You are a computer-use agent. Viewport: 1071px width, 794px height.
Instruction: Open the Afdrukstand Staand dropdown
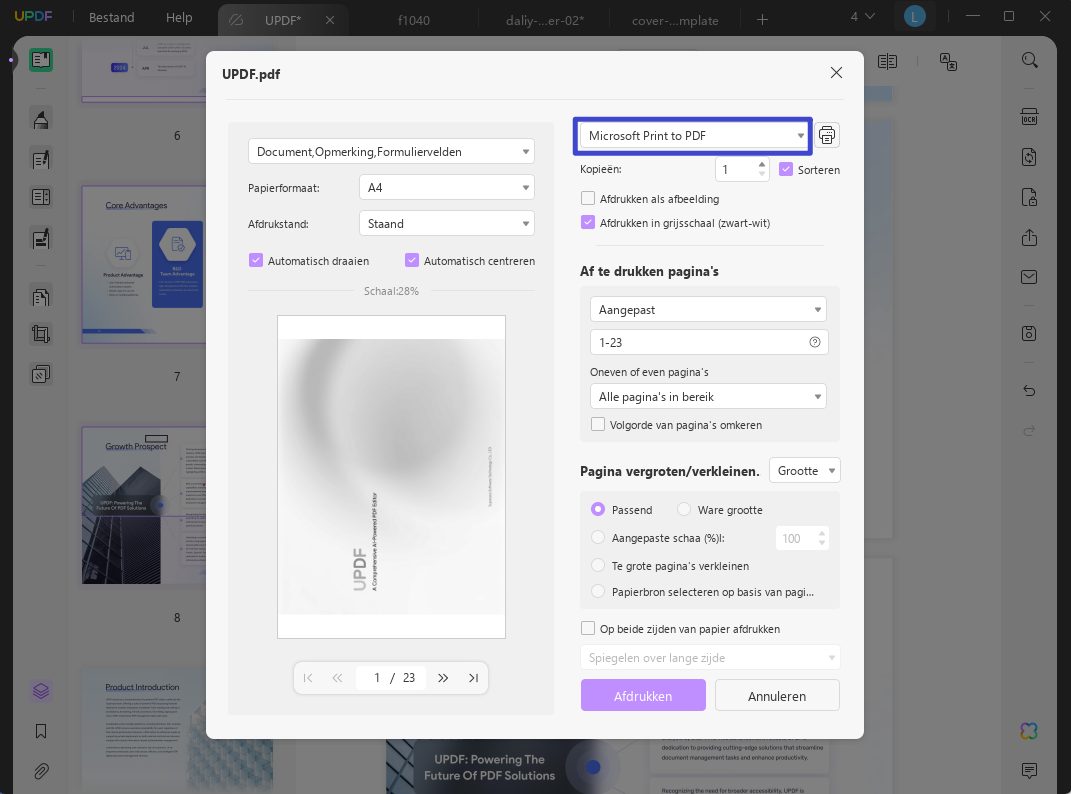pyautogui.click(x=447, y=223)
